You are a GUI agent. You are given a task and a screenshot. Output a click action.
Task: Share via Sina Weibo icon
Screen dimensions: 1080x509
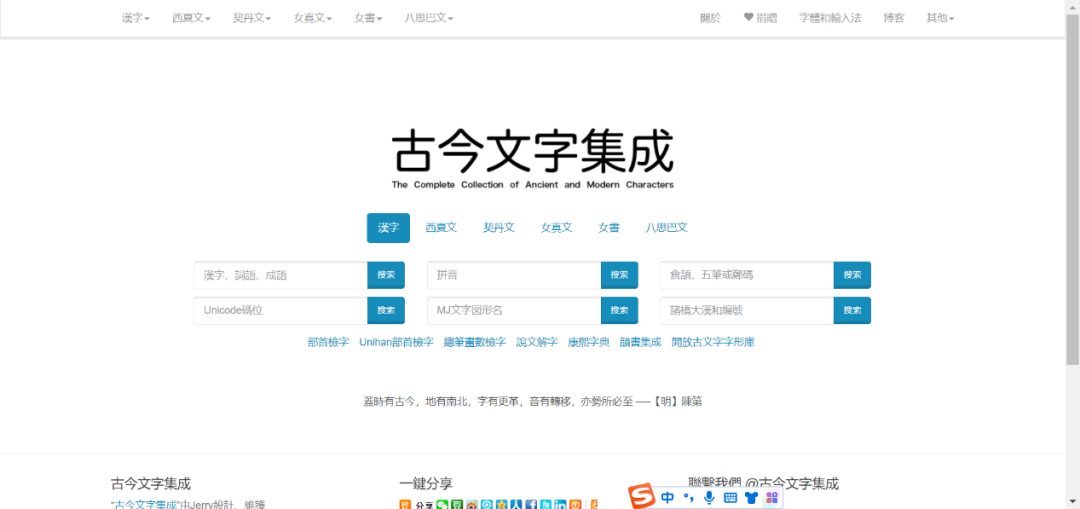click(472, 505)
